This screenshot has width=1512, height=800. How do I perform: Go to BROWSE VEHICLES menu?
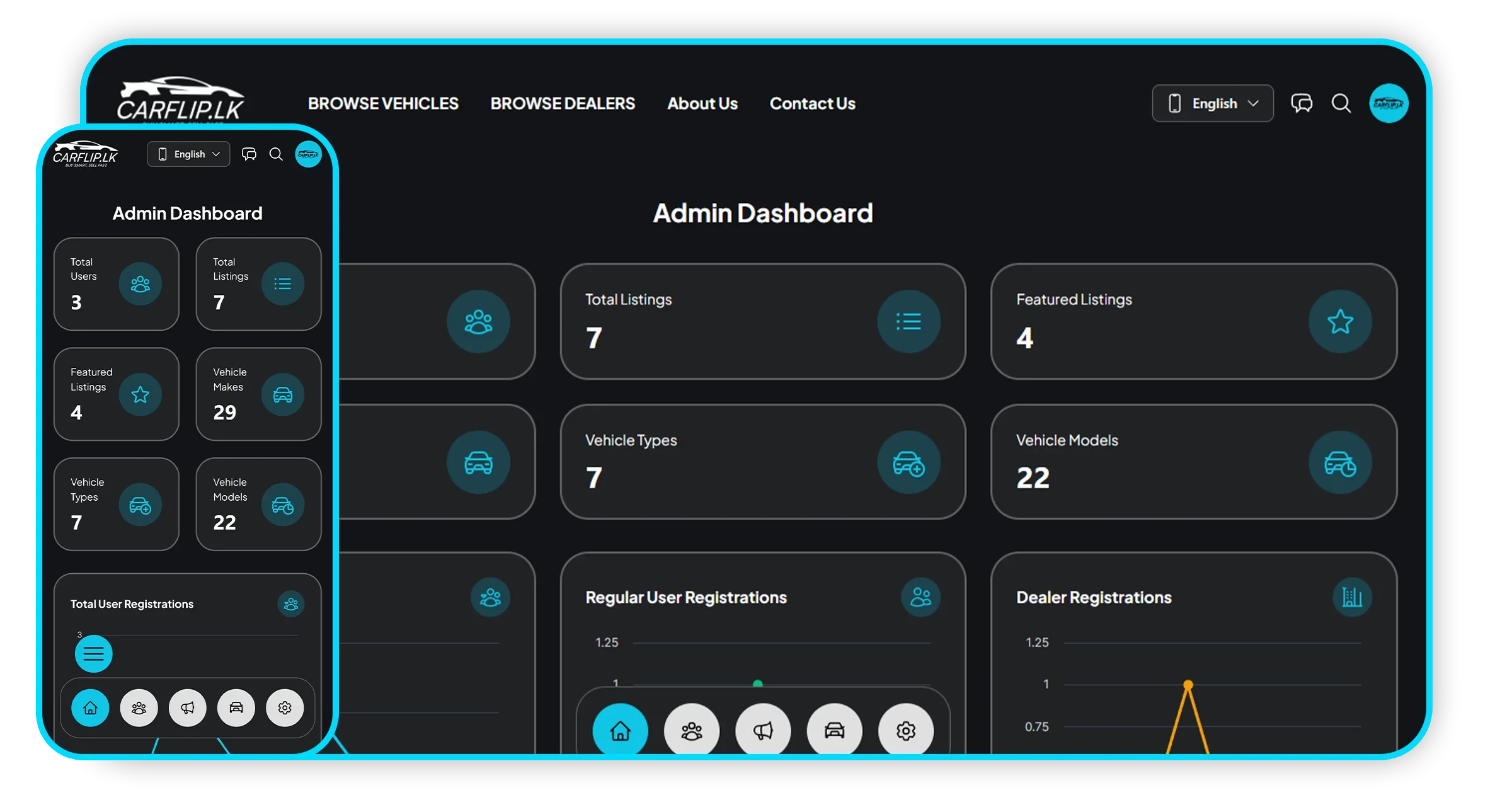383,103
